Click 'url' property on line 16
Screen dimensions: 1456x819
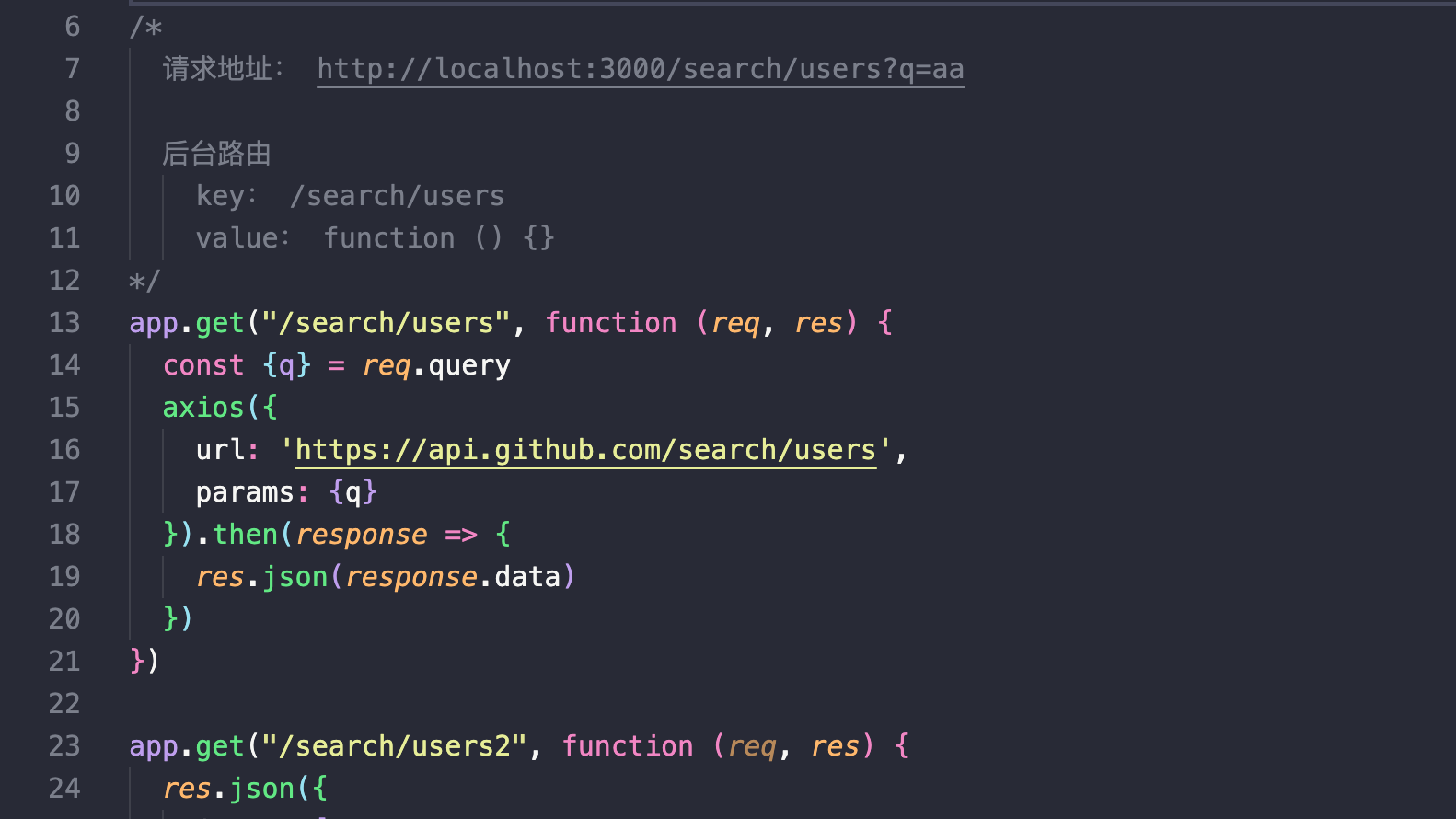(221, 450)
